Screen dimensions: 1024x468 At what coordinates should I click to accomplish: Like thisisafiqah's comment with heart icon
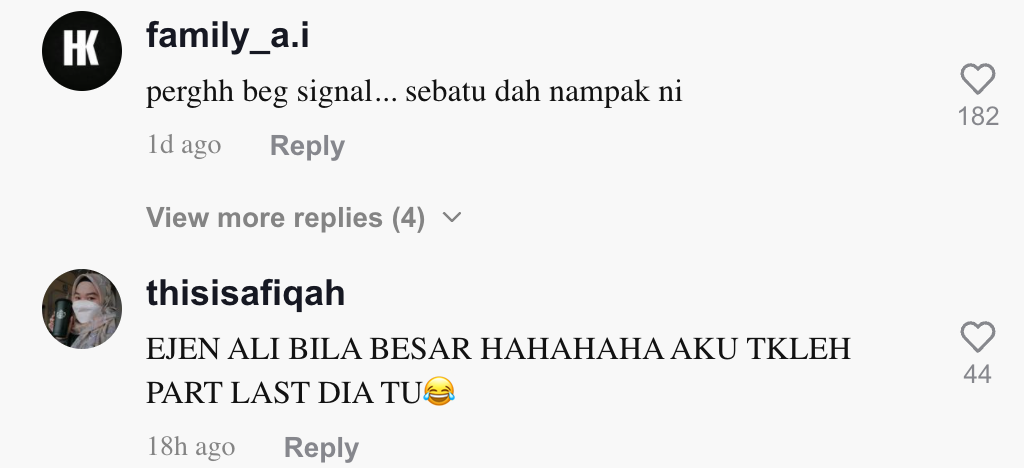tap(978, 337)
